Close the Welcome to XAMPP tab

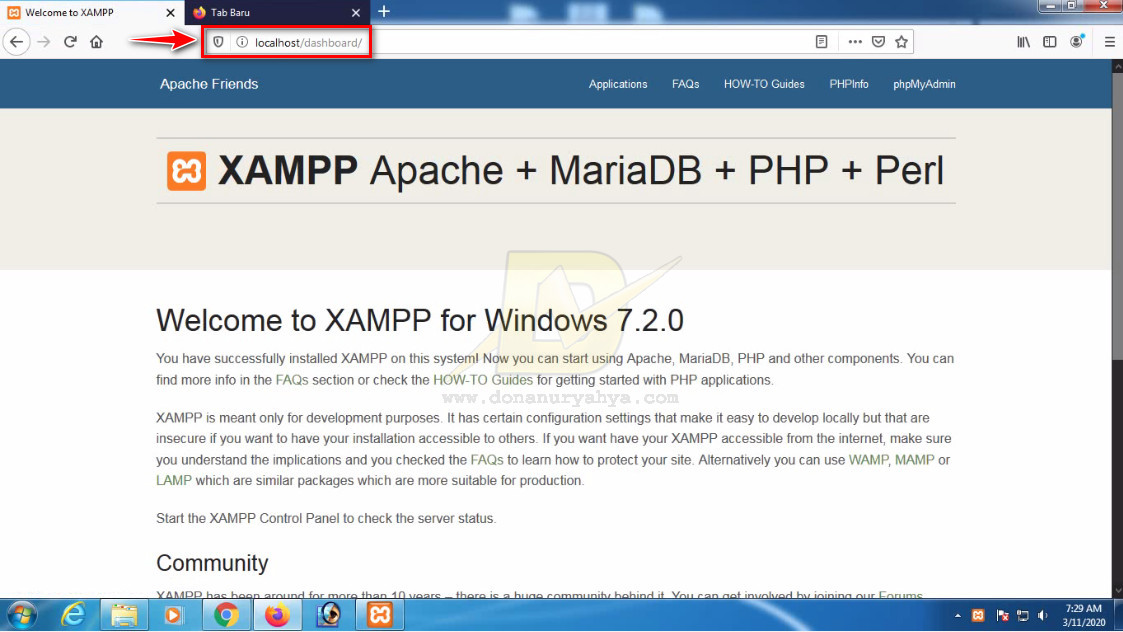[170, 13]
